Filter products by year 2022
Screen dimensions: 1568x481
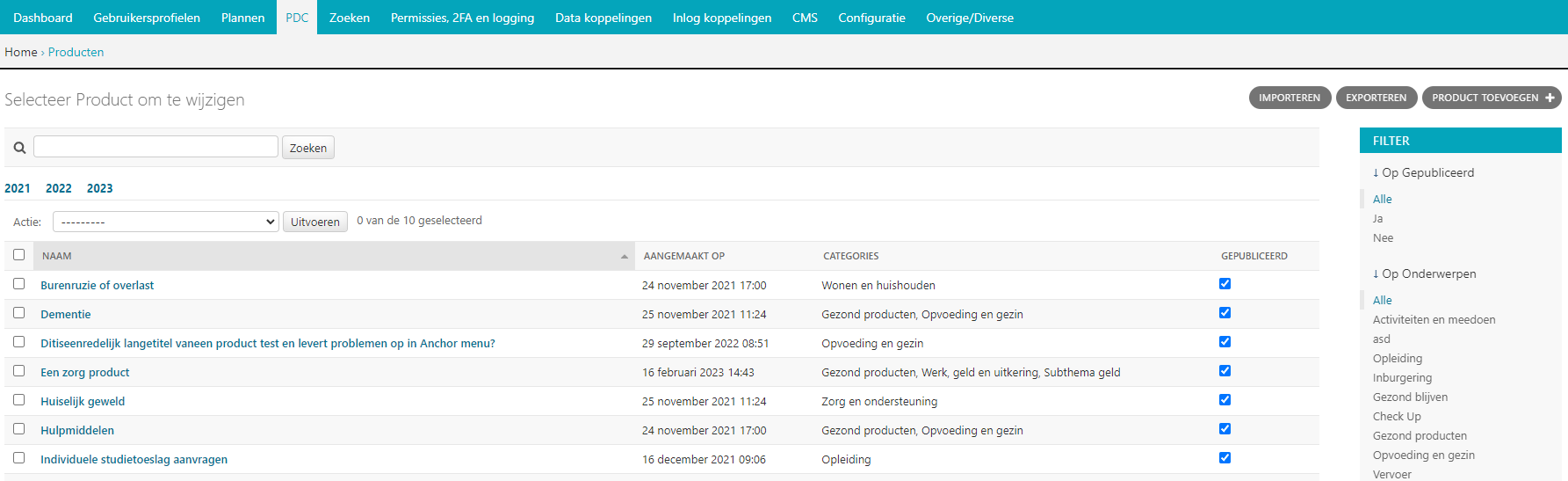coord(59,188)
